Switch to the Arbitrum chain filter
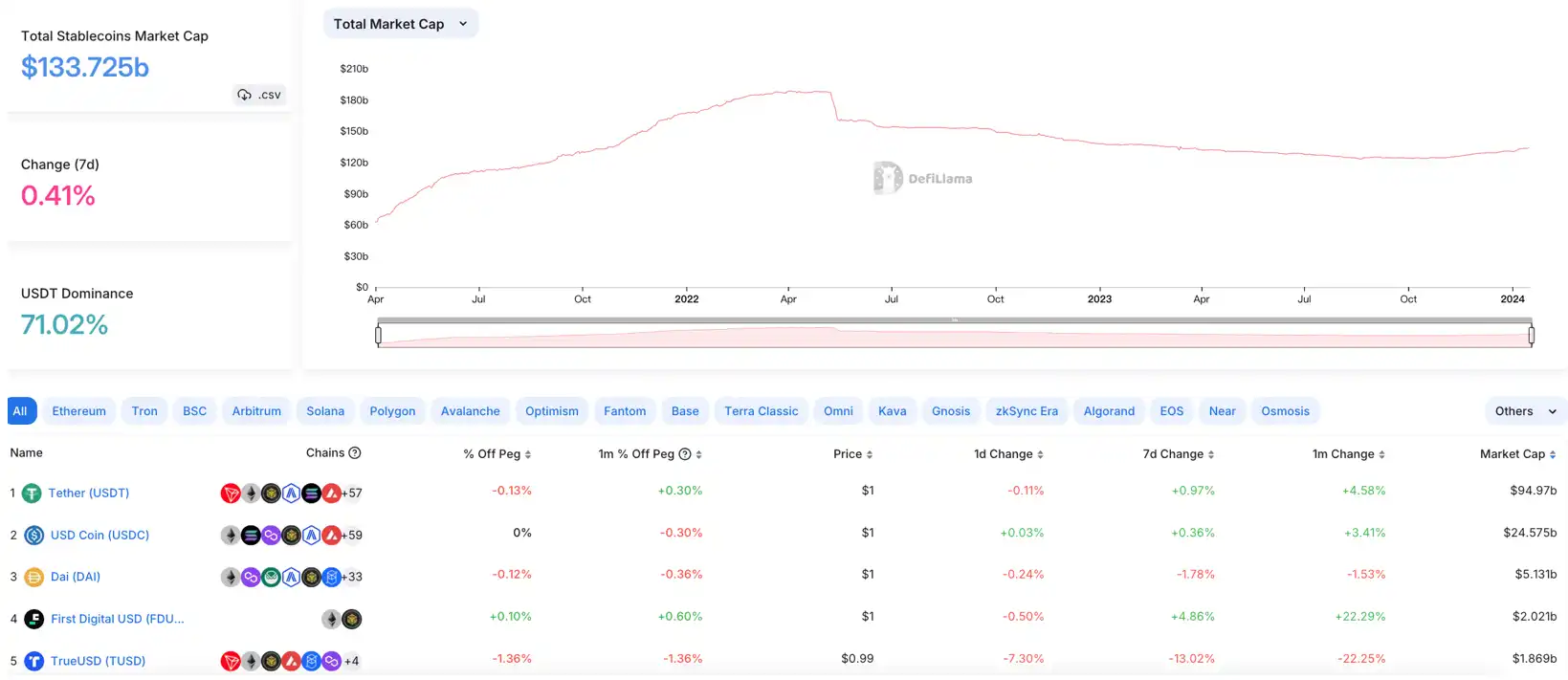Screen dimensions: 1568x680 (x=256, y=411)
